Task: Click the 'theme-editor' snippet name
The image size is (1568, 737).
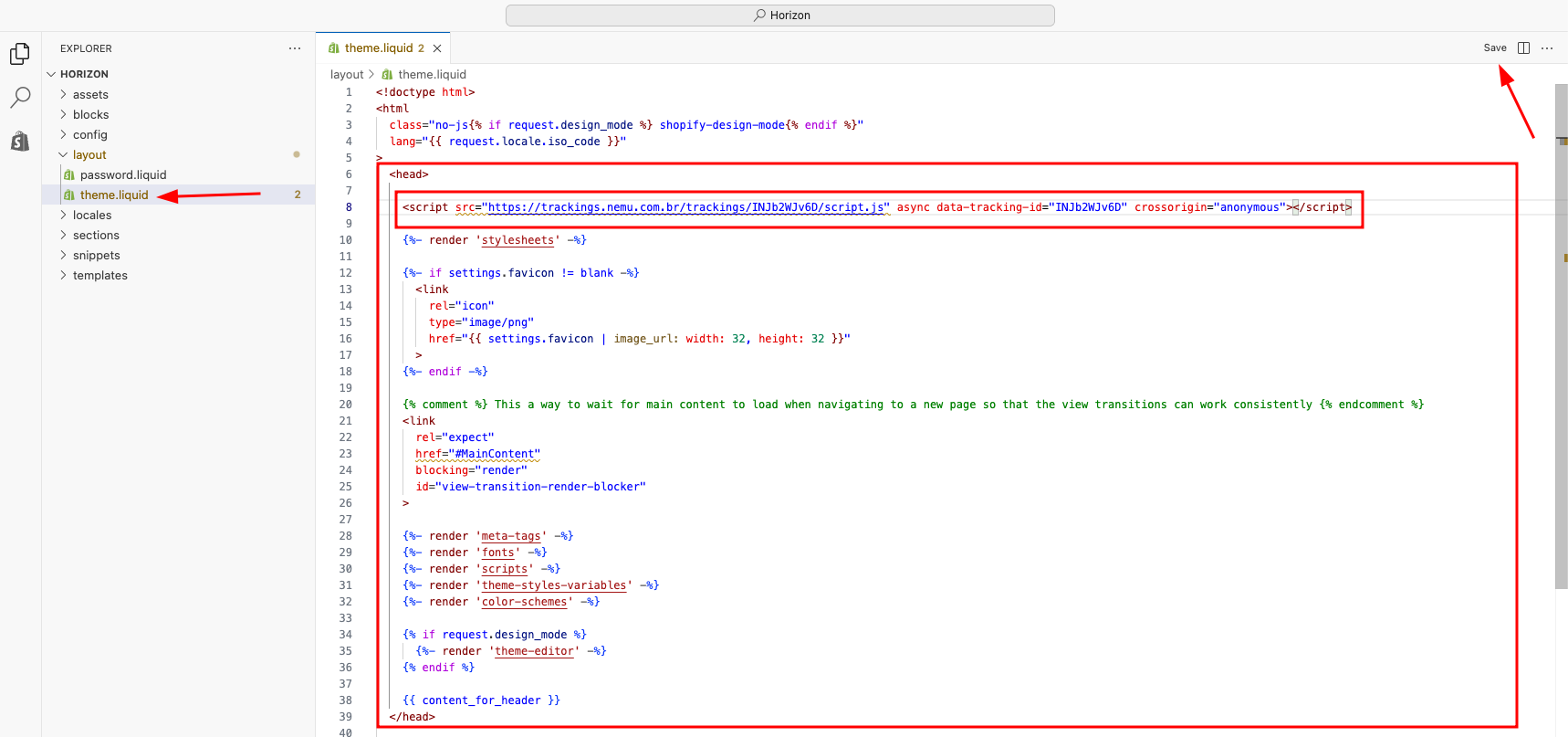Action: pos(535,651)
